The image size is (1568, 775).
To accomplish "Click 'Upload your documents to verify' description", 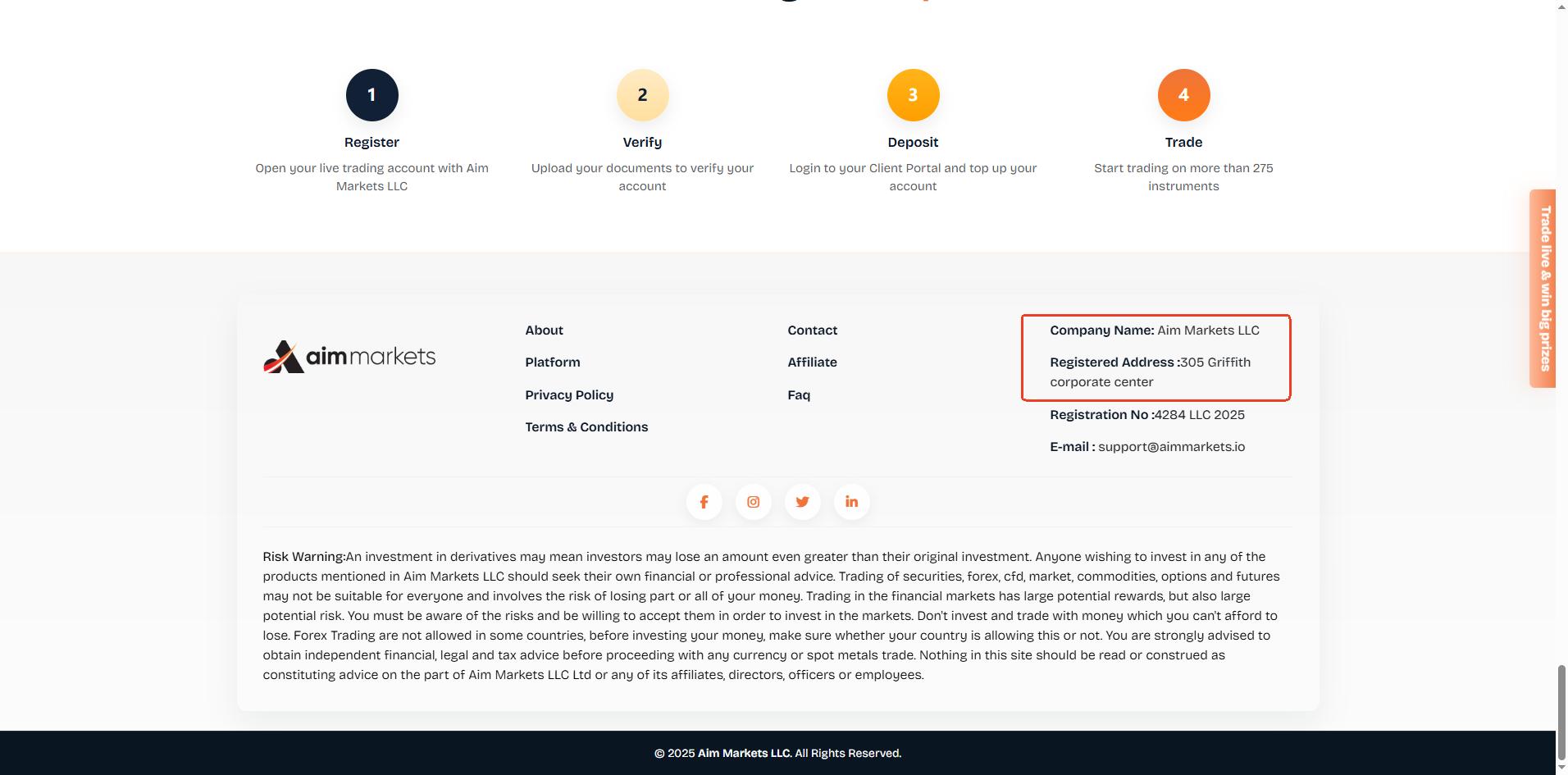I will pos(642,177).
